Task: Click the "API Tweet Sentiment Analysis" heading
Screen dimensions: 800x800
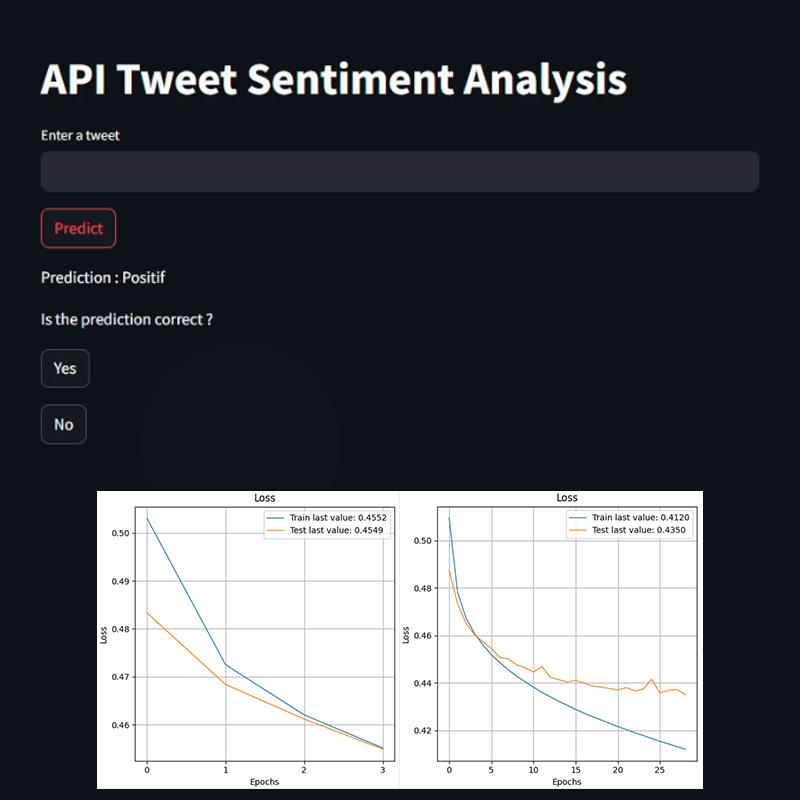Action: (333, 80)
